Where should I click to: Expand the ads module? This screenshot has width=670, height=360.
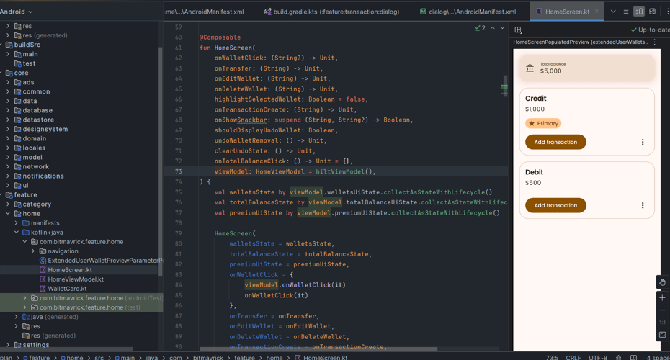click(8, 82)
